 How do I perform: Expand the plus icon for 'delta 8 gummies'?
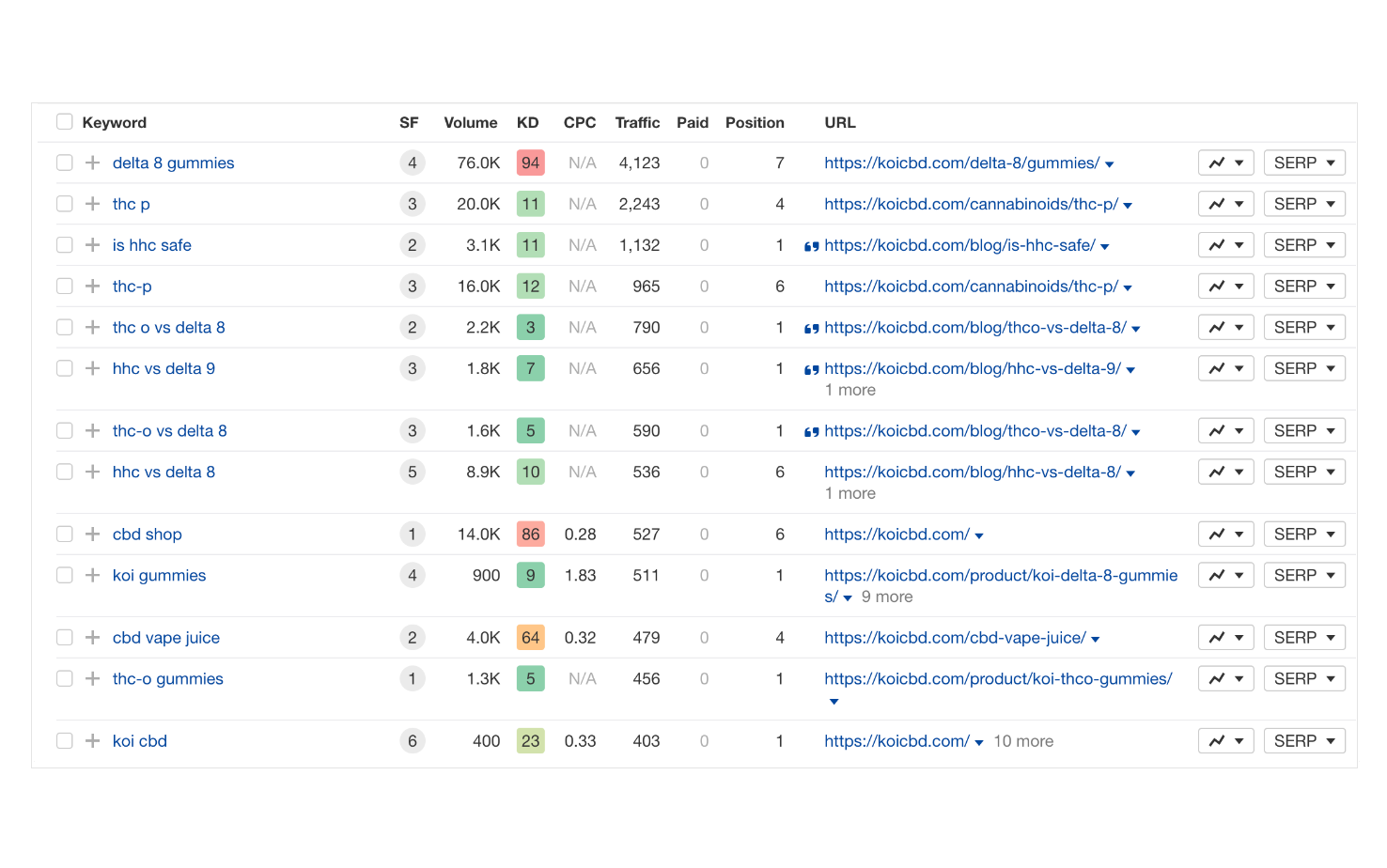coord(92,163)
